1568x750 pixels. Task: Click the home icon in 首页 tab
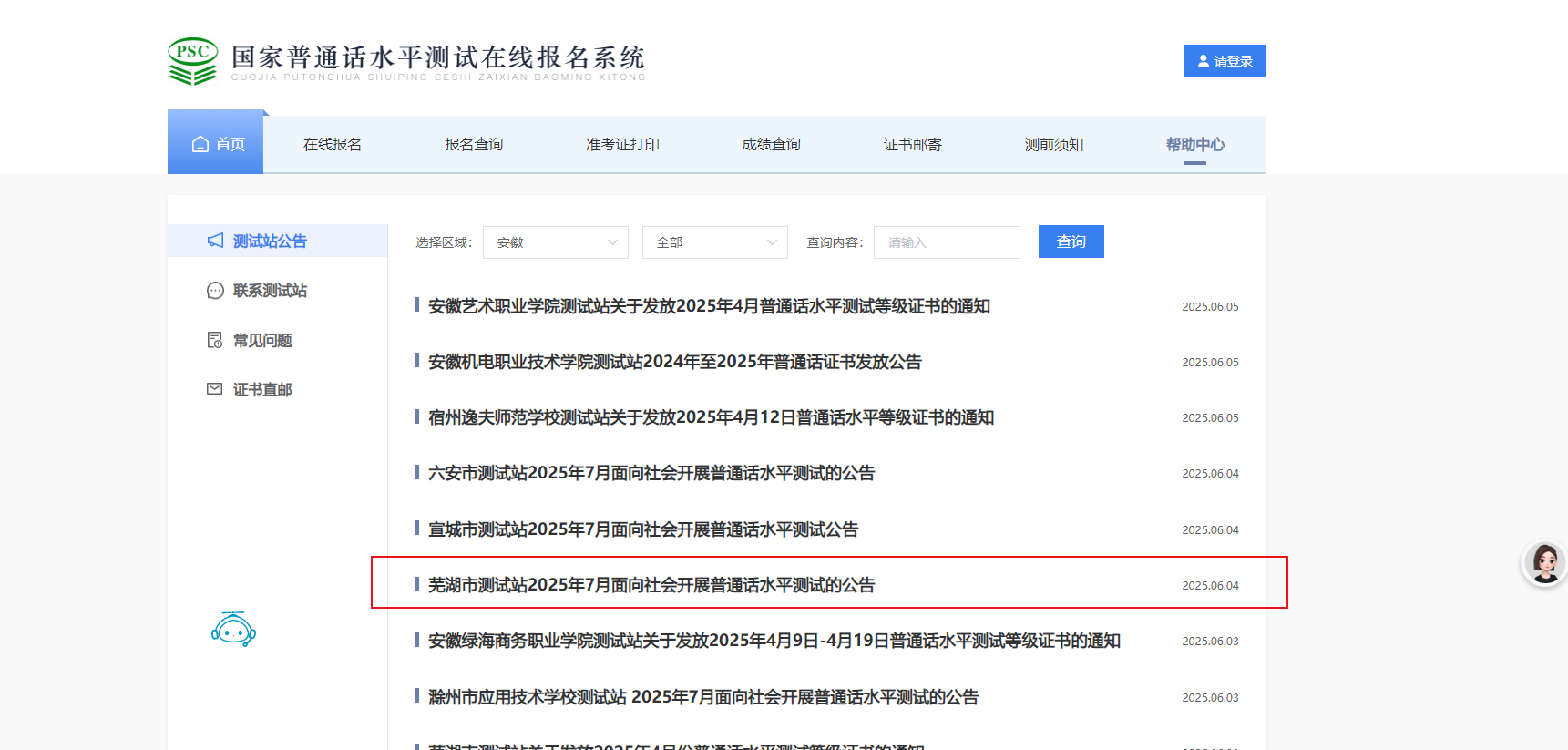click(x=200, y=144)
